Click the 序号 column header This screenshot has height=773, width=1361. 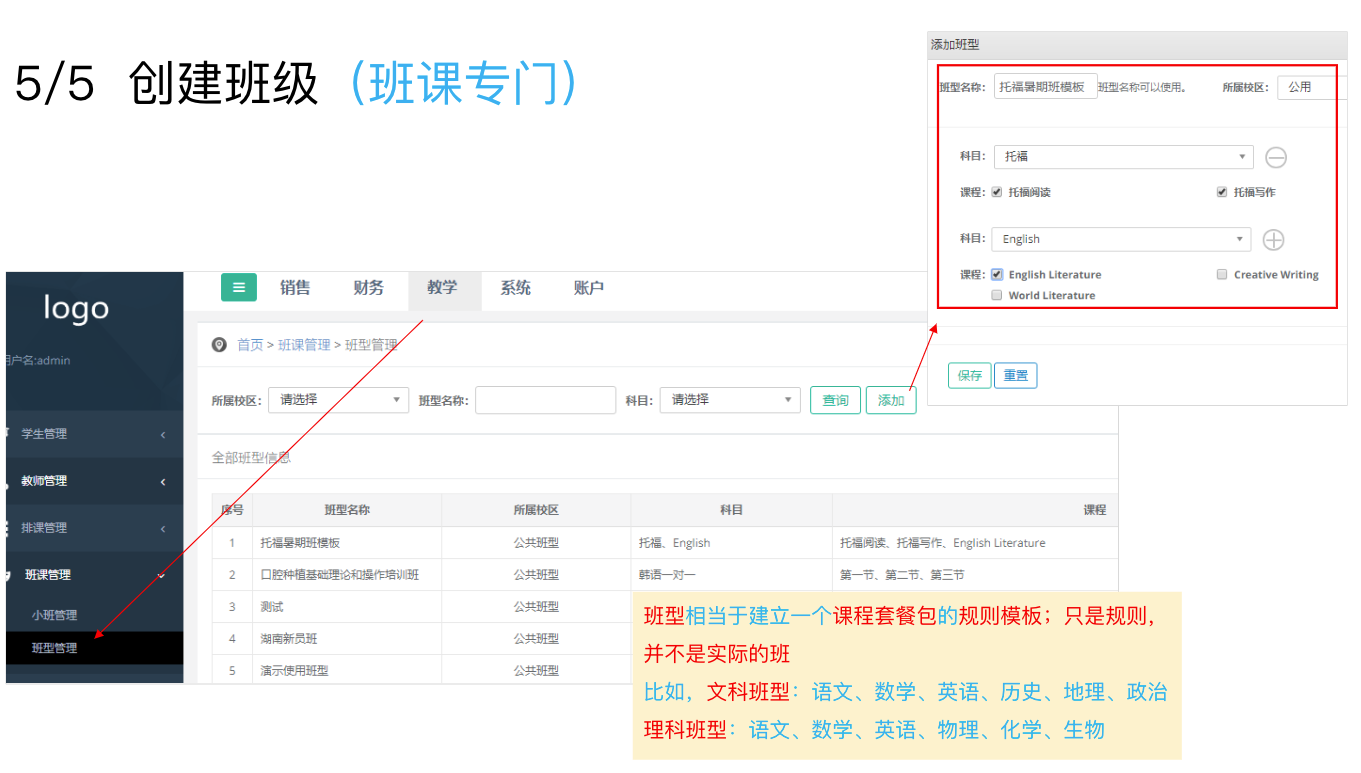point(232,510)
